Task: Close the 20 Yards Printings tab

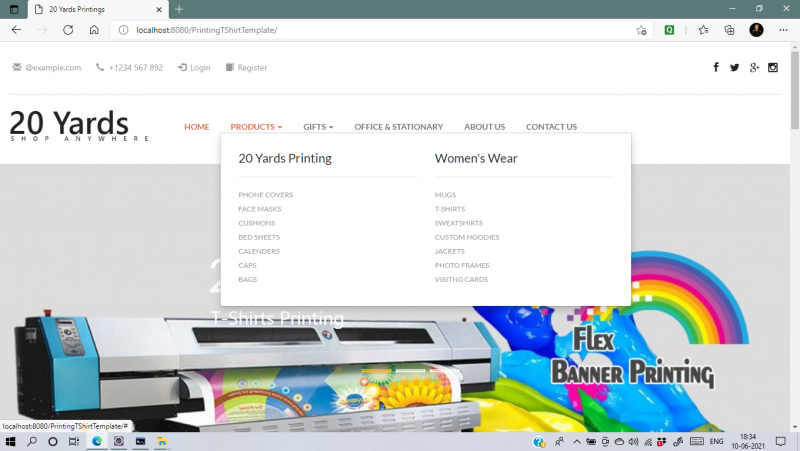Action: [x=159, y=9]
